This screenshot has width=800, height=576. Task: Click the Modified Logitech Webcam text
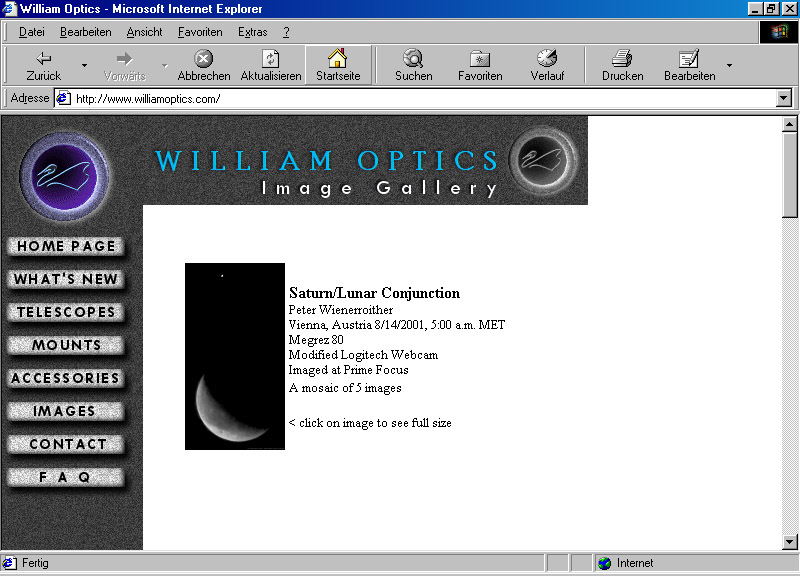363,355
